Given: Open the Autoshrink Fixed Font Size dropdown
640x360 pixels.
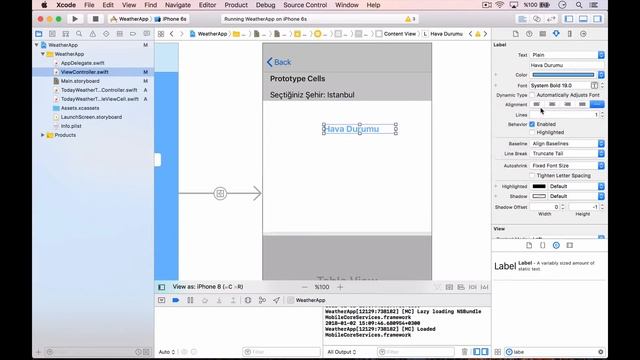Looking at the screenshot, I should coord(567,166).
